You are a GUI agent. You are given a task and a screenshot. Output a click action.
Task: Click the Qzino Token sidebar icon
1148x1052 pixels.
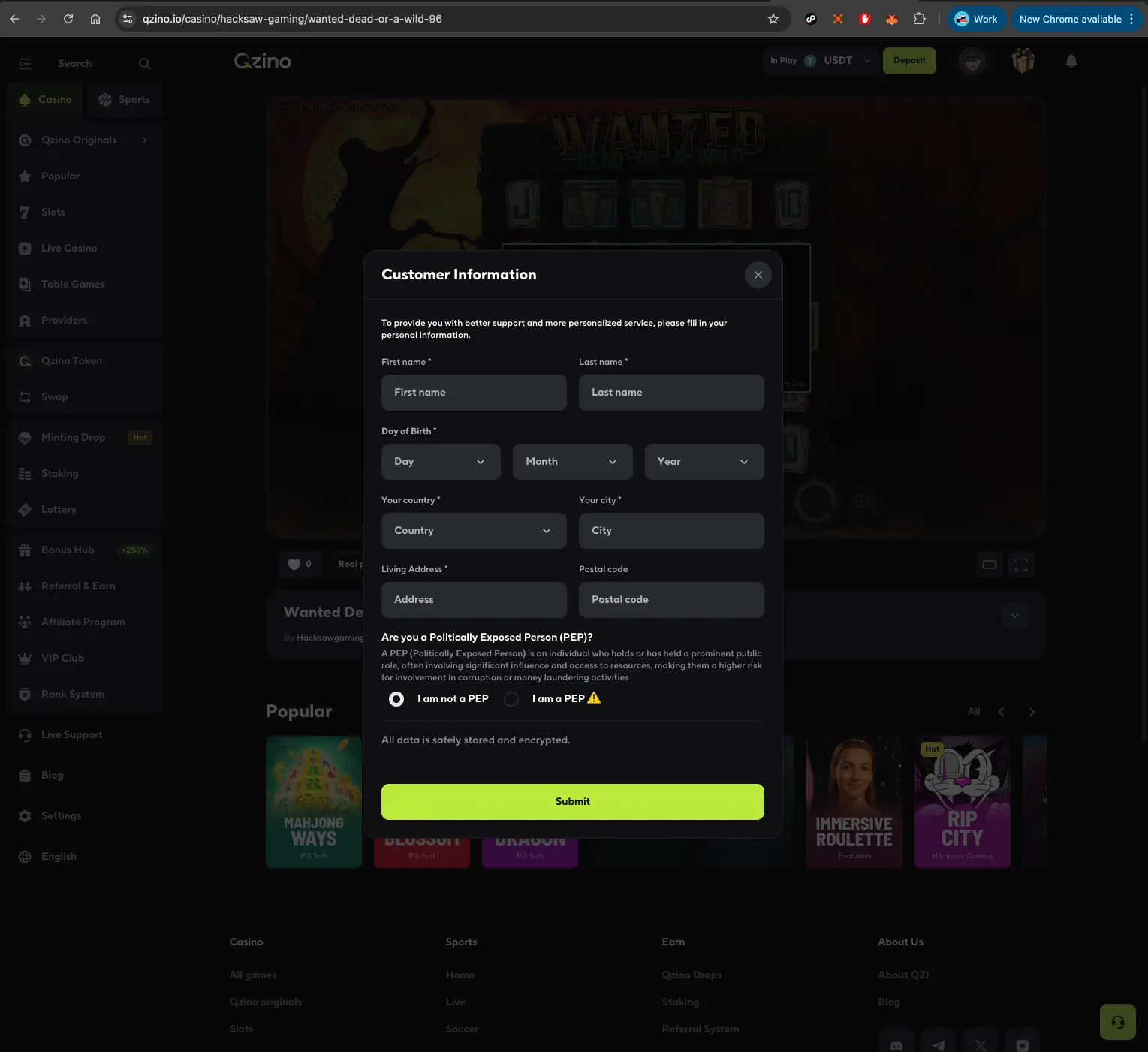tap(25, 361)
